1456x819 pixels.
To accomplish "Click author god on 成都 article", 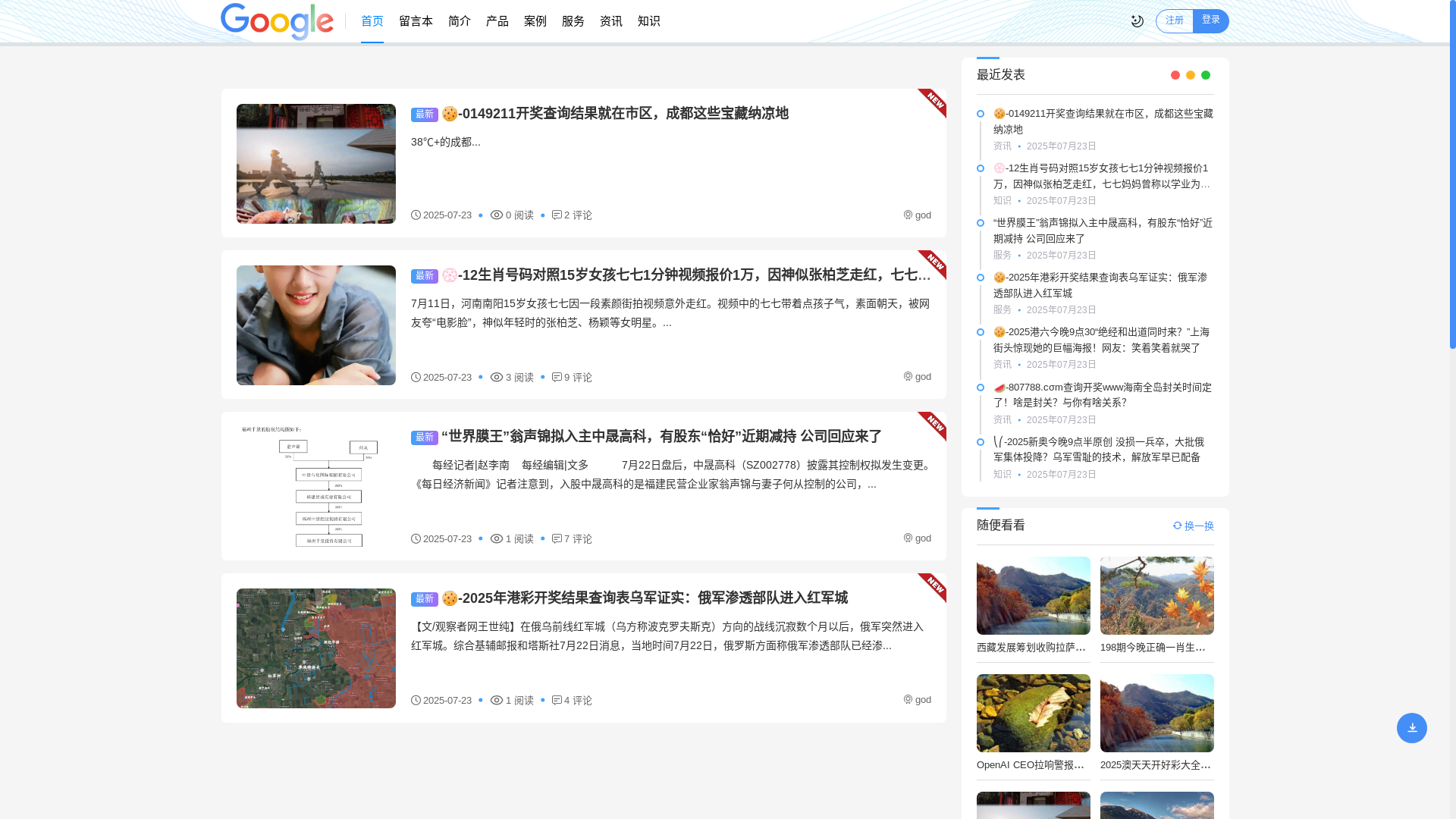I will coord(918,215).
